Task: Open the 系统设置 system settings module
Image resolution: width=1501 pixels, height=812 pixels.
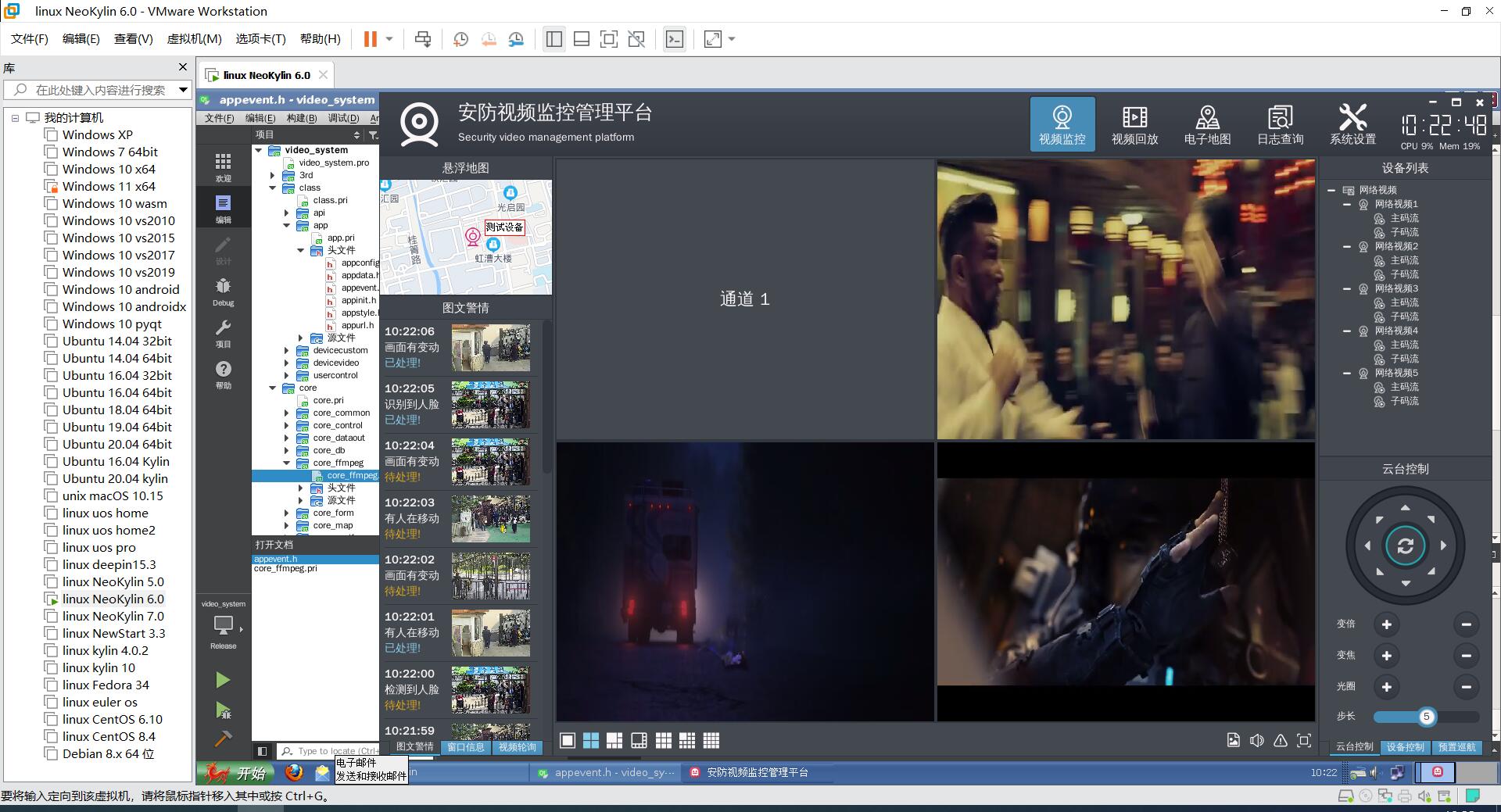Action: pos(1352,125)
